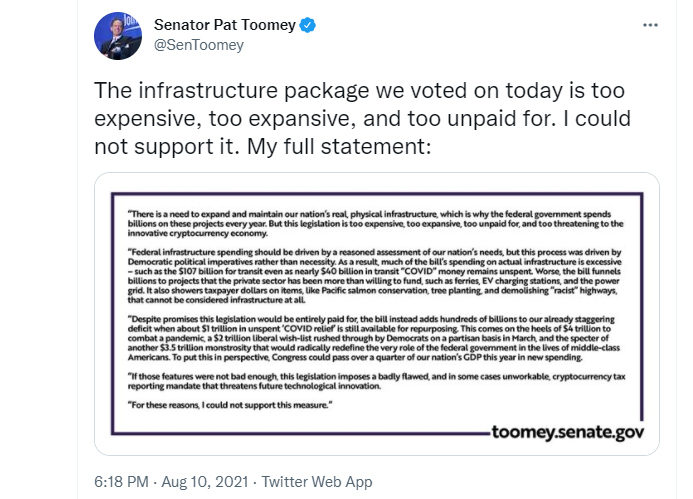Viewport: 693px width, 499px height.
Task: Open the three-dot more options menu
Action: (650, 25)
